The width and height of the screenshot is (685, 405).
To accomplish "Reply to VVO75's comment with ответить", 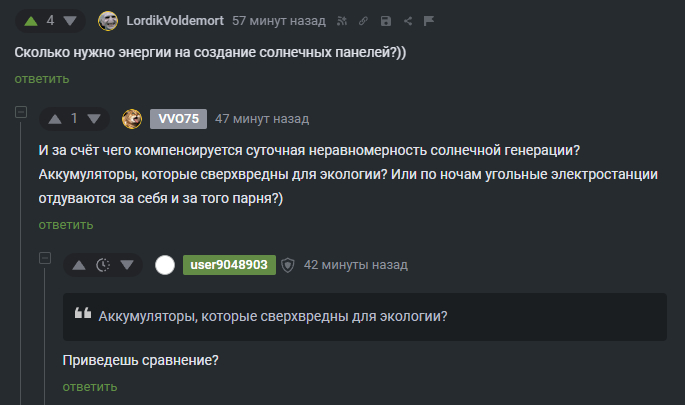I will click(x=66, y=225).
